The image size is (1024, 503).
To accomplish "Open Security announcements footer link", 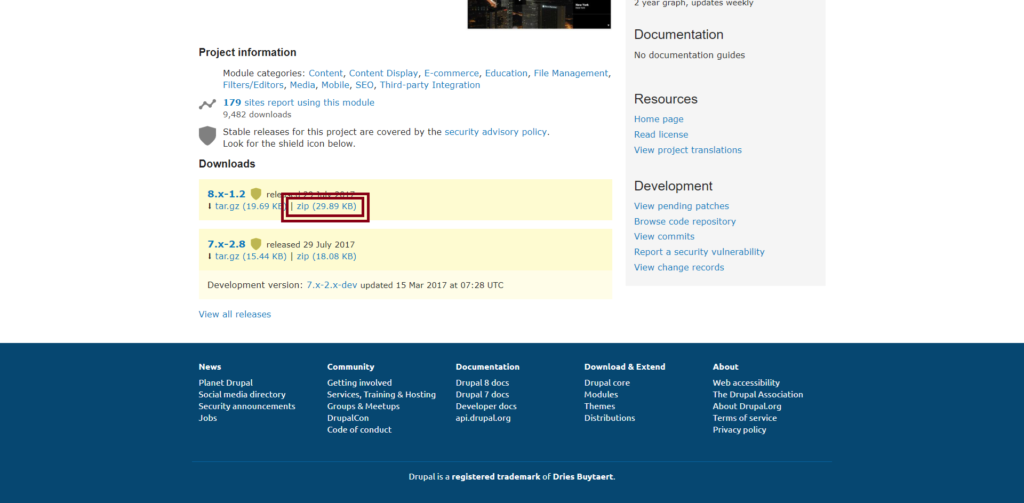I will tap(247, 406).
